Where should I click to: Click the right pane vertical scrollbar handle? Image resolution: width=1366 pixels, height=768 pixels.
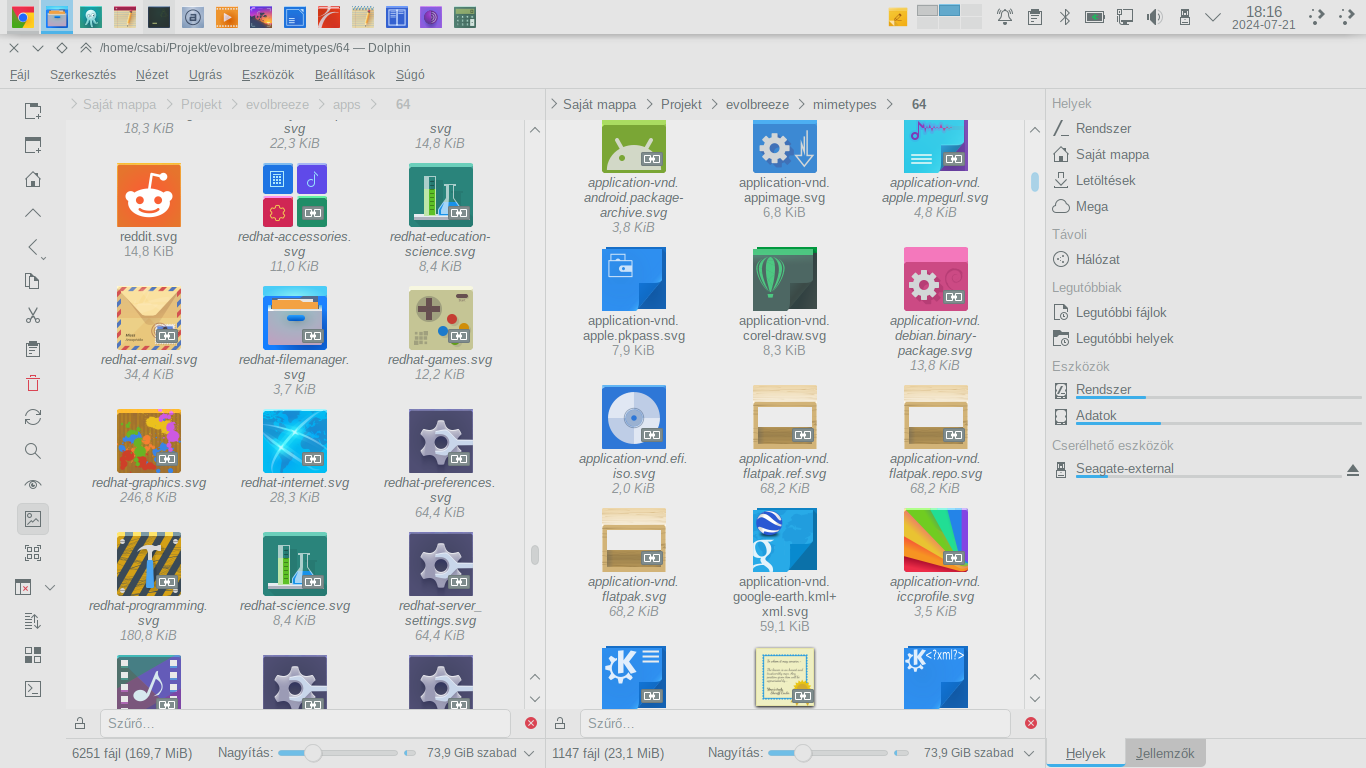(x=1035, y=181)
